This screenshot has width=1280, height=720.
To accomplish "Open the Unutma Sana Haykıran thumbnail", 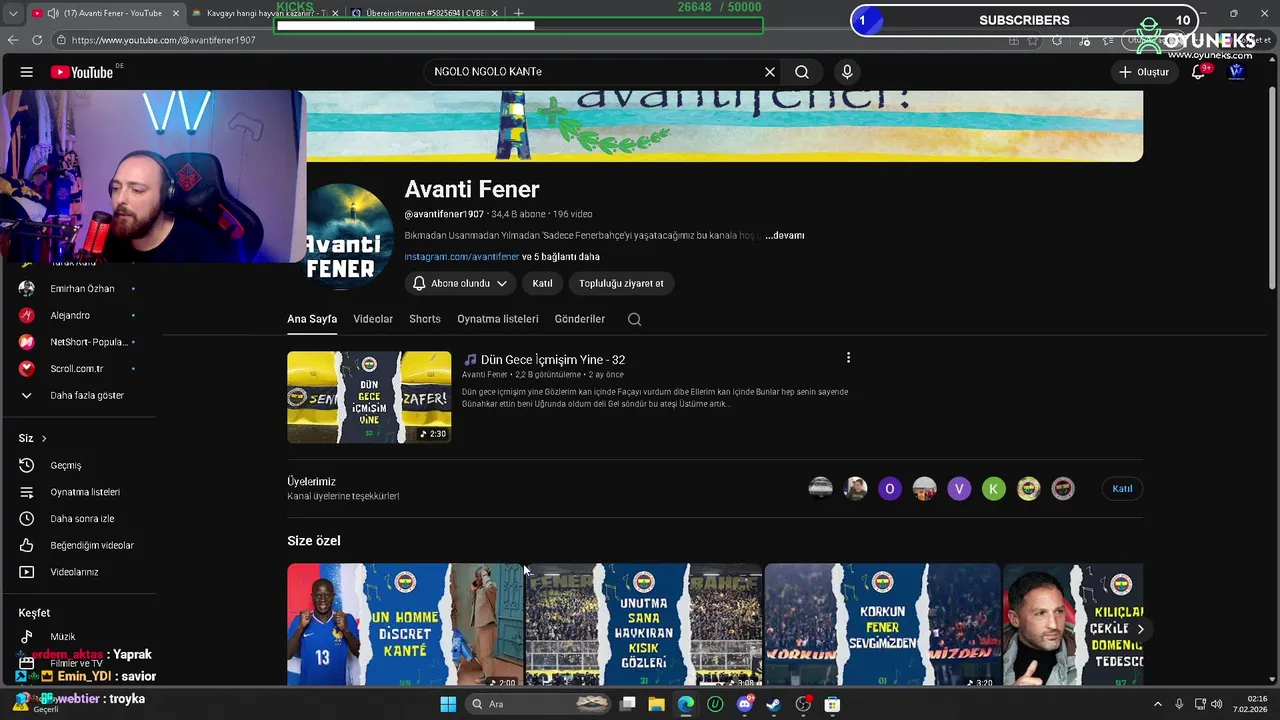I will click(x=644, y=626).
